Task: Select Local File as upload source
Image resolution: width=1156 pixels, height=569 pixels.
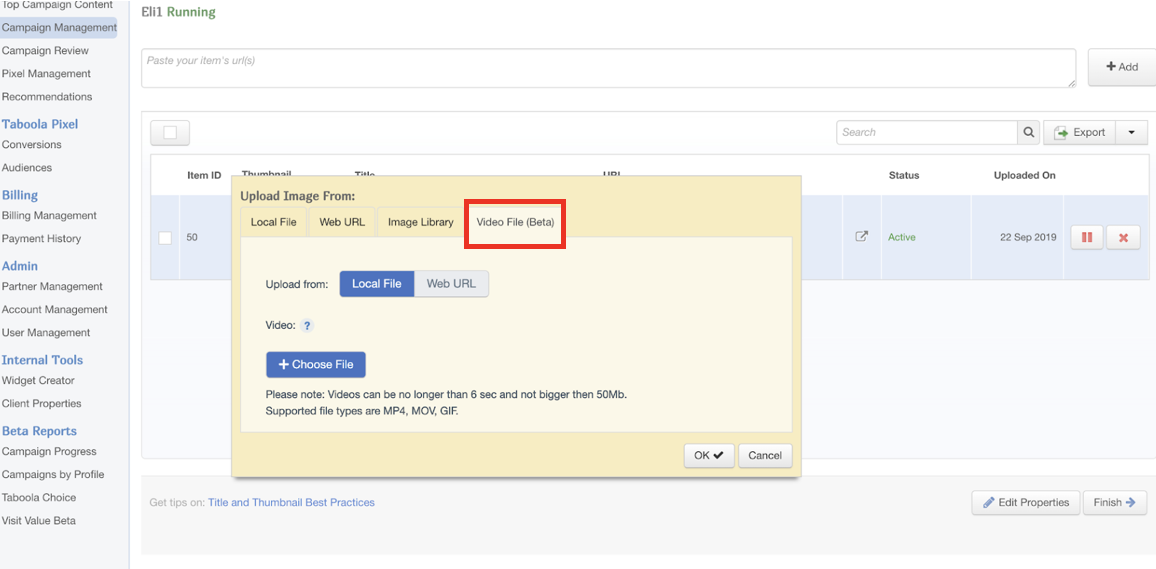Action: 377,284
